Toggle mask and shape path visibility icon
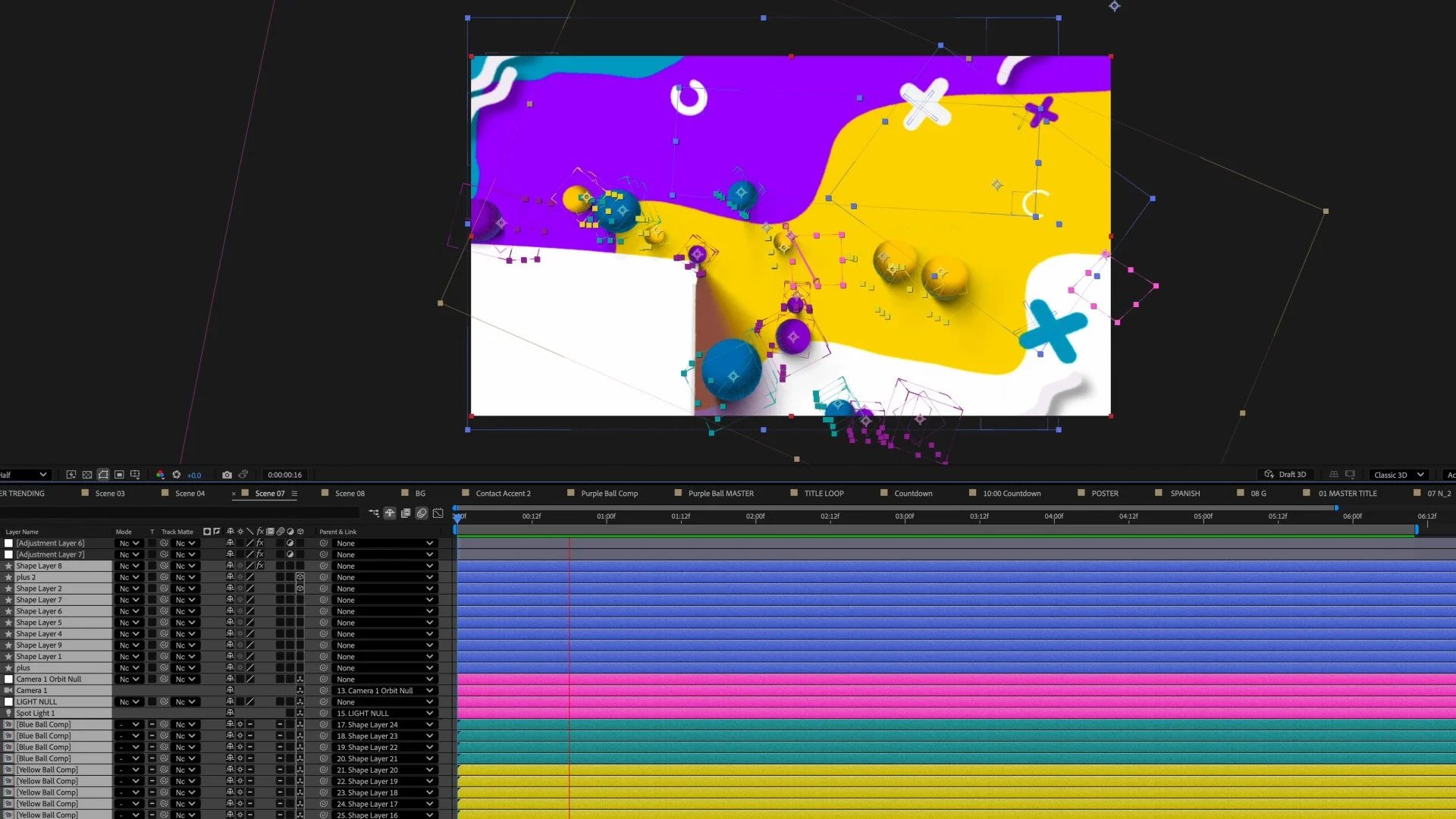The width and height of the screenshot is (1456, 819). click(103, 475)
